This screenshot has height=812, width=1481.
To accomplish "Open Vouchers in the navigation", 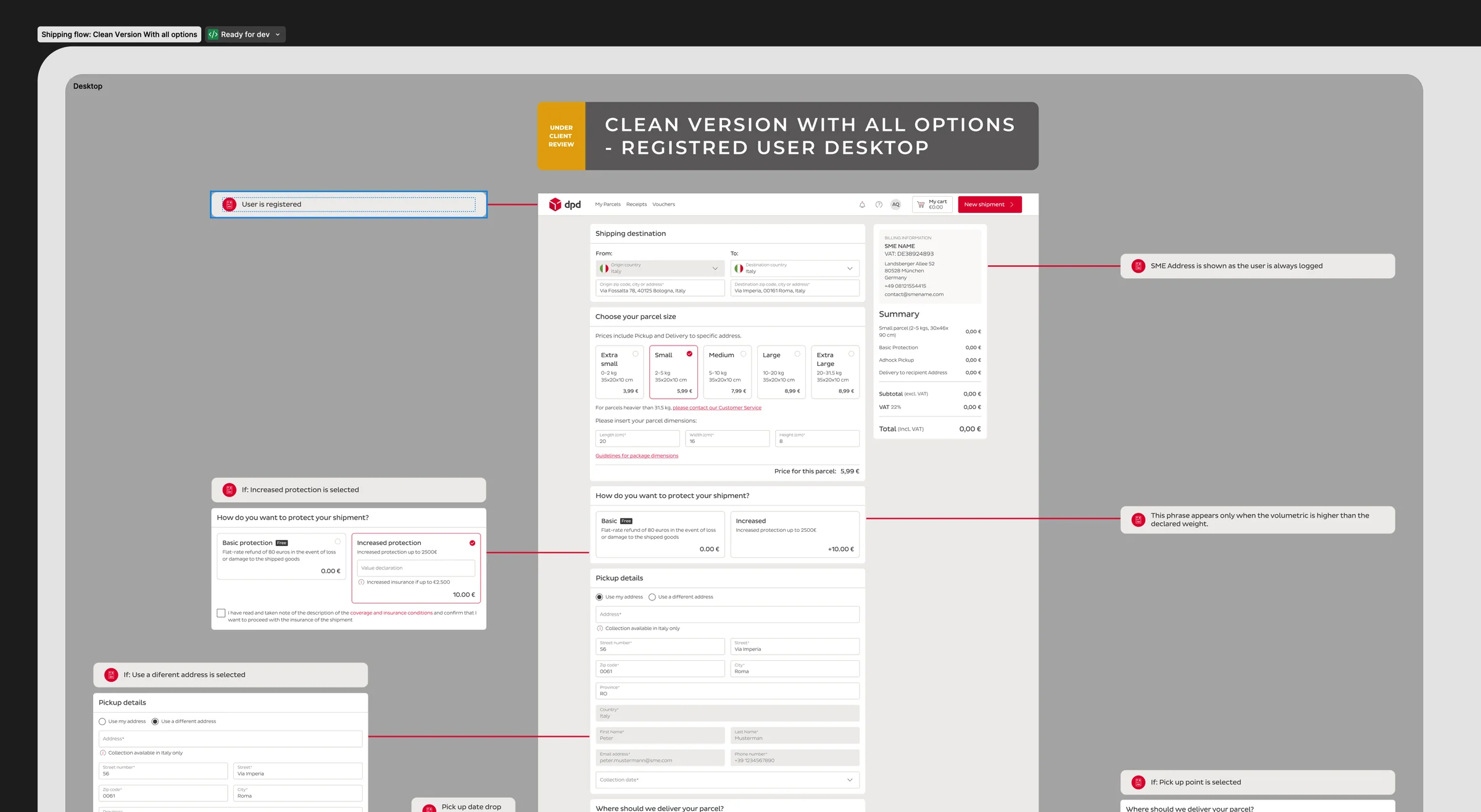I will pyautogui.click(x=663, y=205).
